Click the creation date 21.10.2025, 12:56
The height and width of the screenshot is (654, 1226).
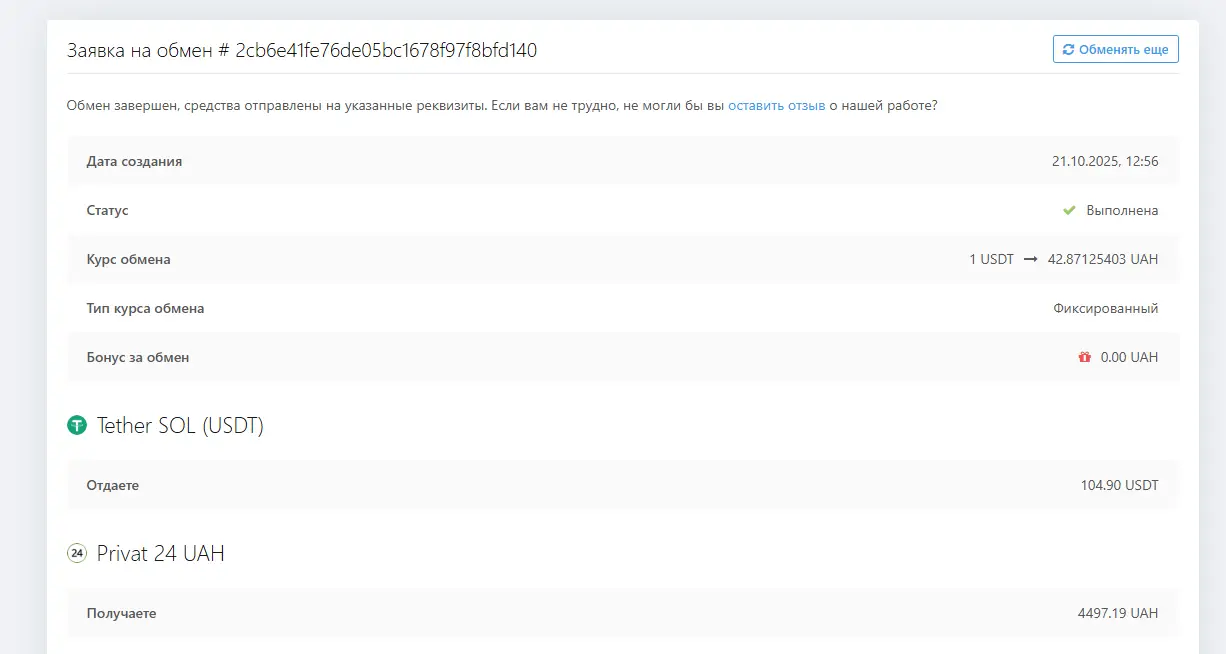(1104, 161)
